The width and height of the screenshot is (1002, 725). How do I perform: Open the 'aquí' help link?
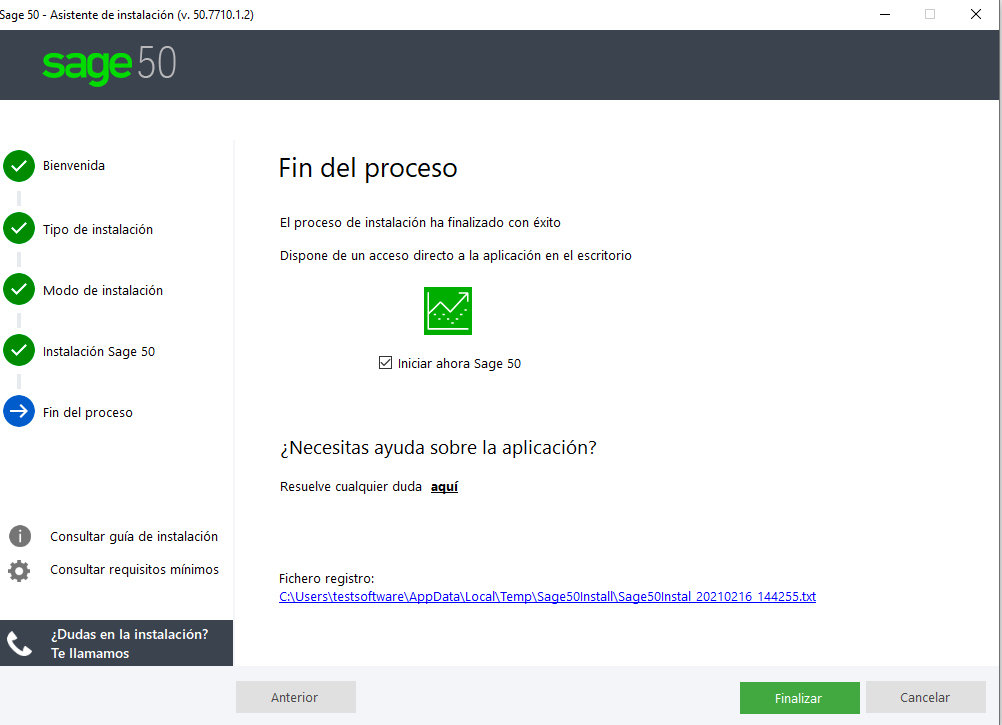(x=444, y=487)
